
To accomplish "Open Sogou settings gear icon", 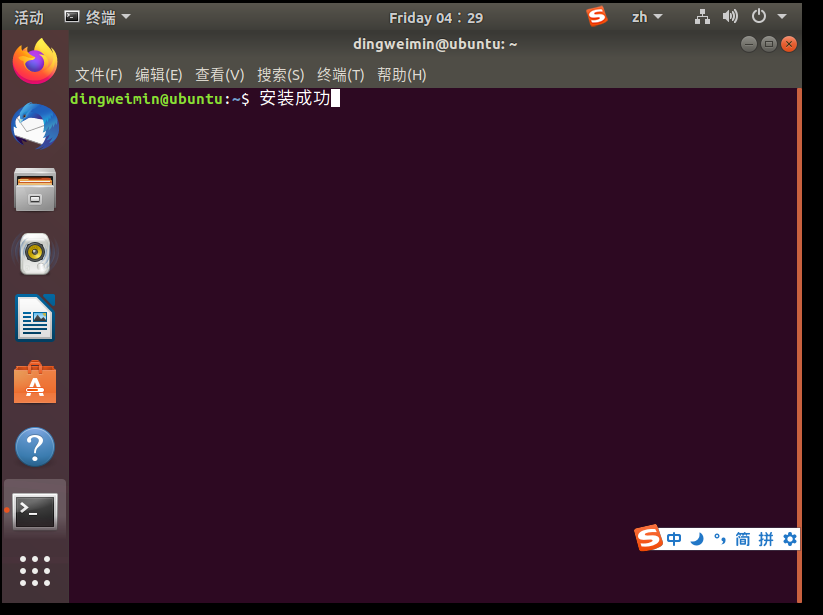I will (x=790, y=539).
